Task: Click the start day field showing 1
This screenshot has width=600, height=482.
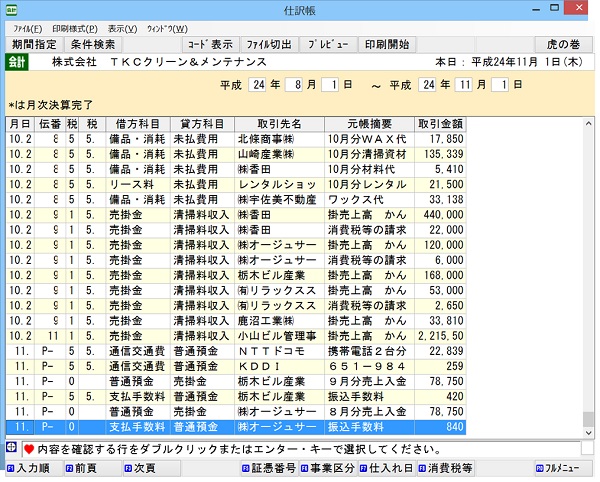Action: click(330, 85)
